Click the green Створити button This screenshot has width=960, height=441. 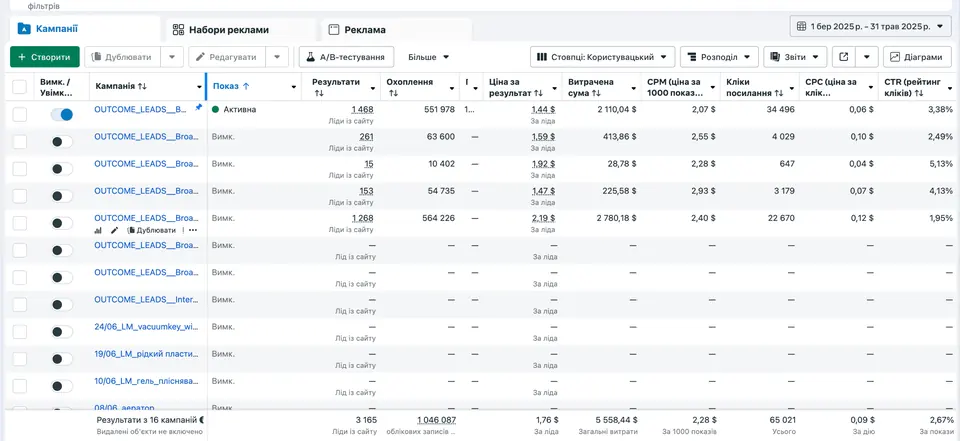[45, 57]
